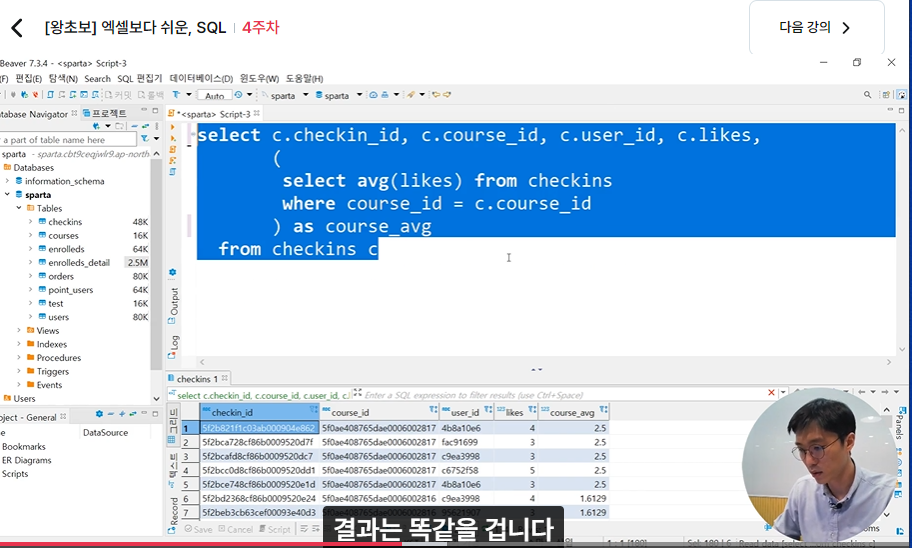This screenshot has height=548, width=912.
Task: Open the SQL 편집기 menu
Action: pyautogui.click(x=140, y=79)
